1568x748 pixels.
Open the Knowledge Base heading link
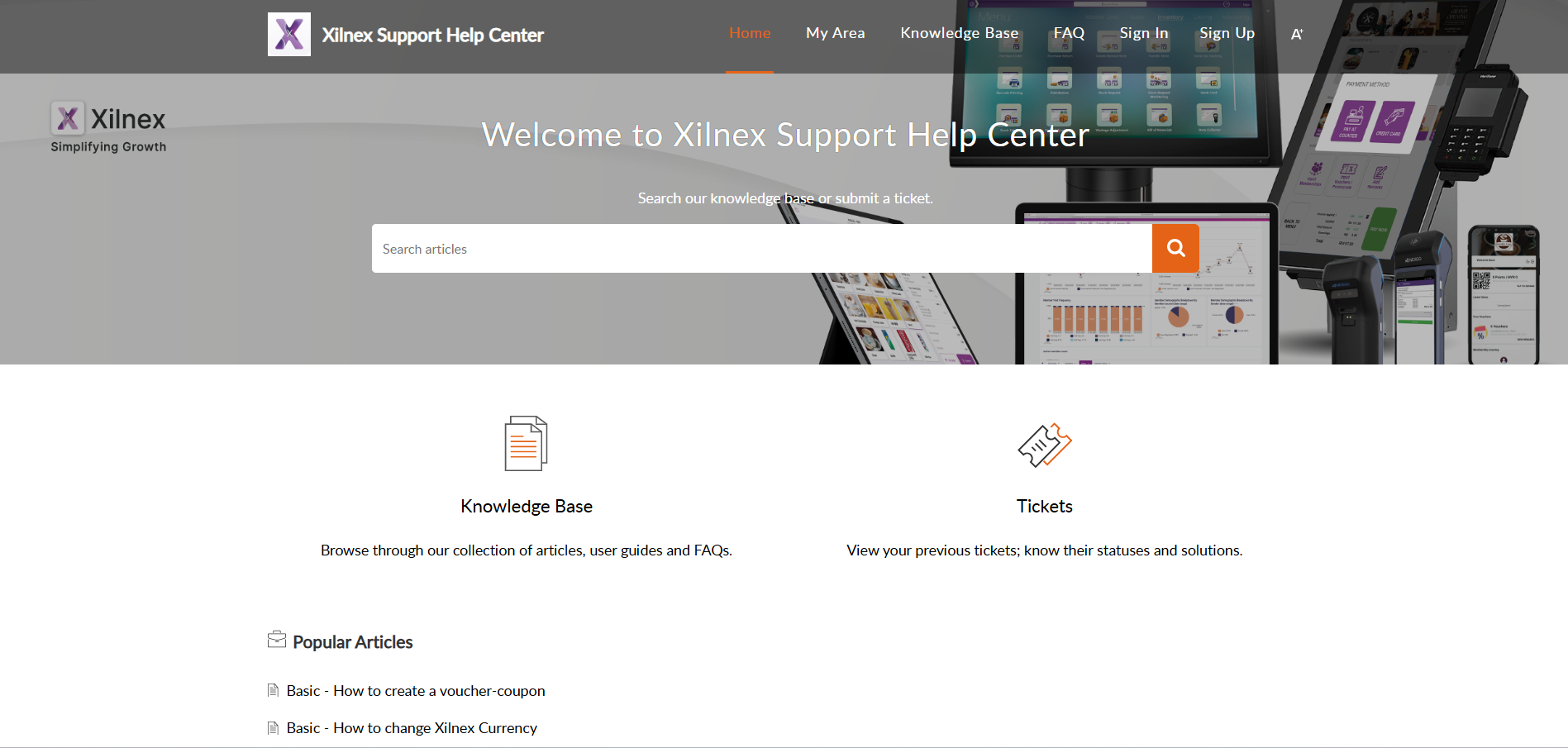point(527,507)
